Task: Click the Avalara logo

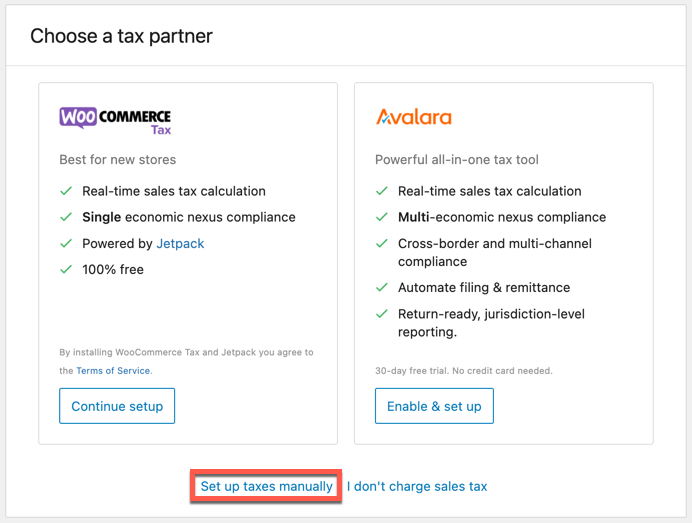Action: (x=414, y=117)
